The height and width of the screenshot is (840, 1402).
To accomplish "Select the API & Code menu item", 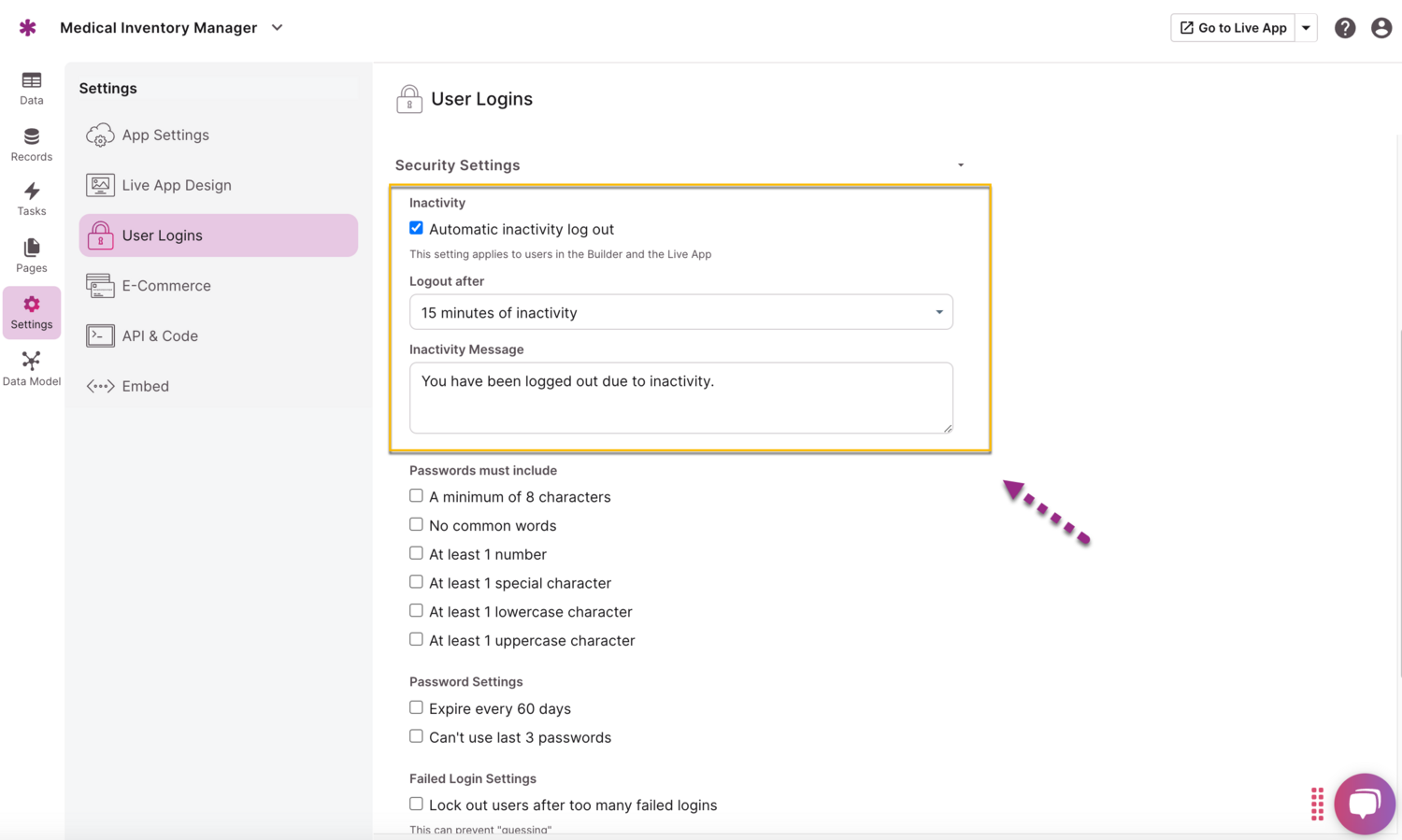I will pos(160,335).
